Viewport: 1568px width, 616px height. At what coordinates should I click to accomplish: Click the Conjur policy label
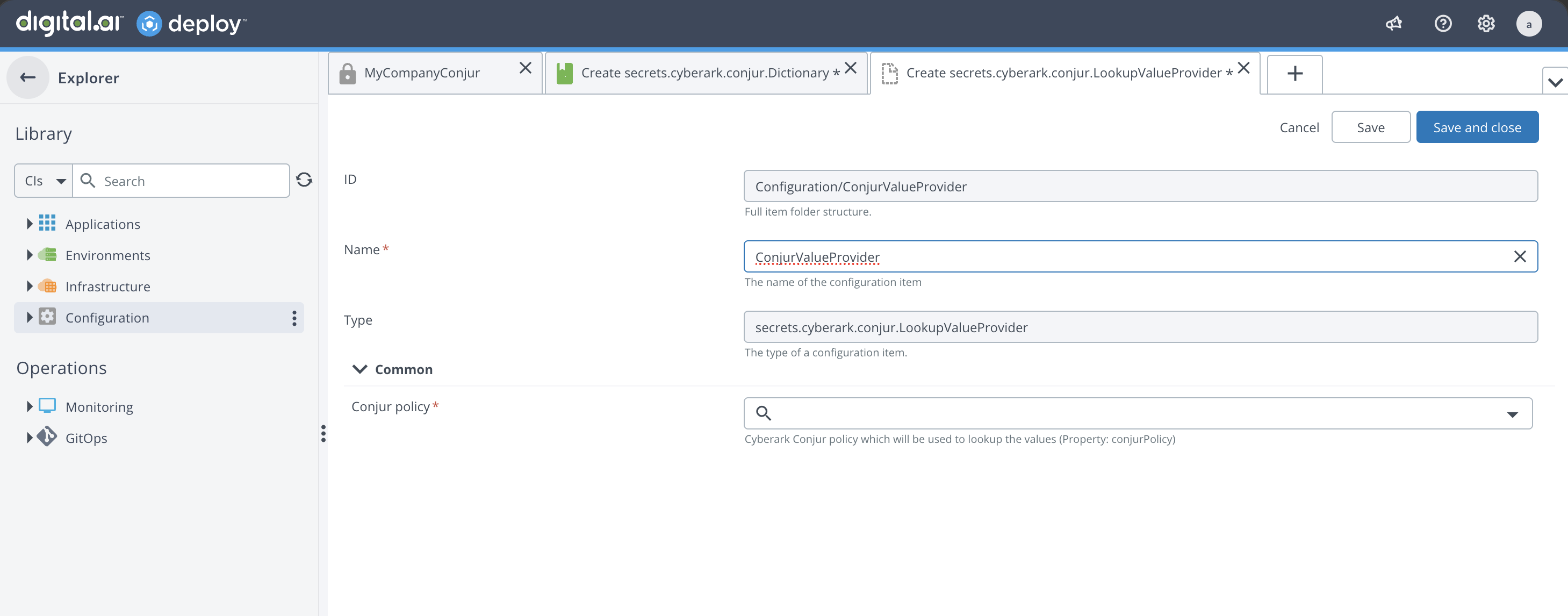pos(391,406)
